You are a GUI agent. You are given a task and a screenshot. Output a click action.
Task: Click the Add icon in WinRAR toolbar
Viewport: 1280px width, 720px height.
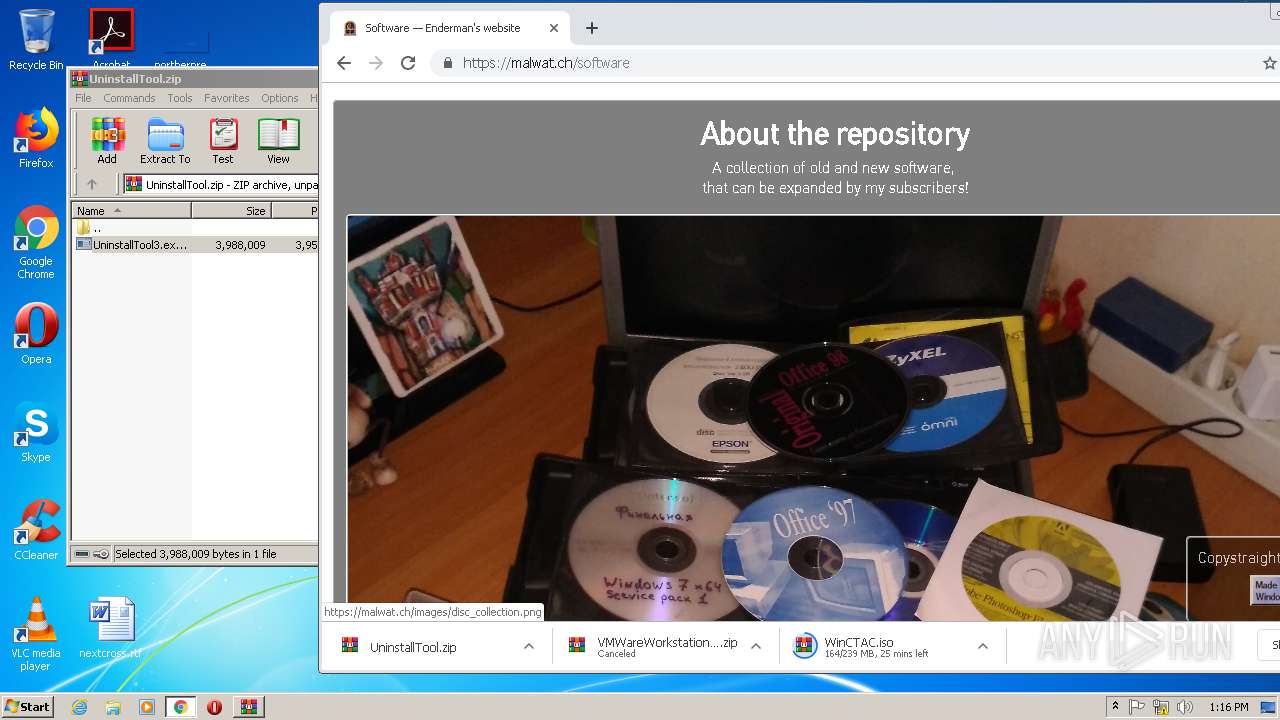point(107,141)
